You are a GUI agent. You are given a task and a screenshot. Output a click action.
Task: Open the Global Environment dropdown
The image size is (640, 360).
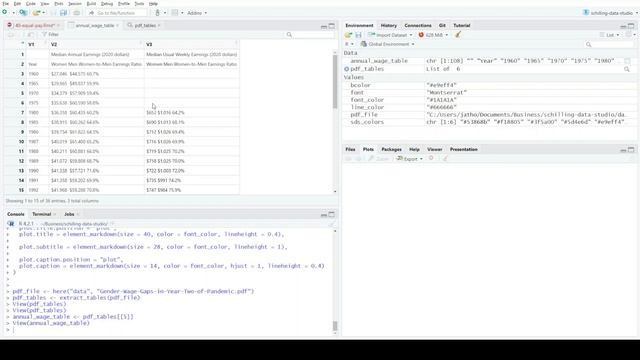click(x=387, y=44)
